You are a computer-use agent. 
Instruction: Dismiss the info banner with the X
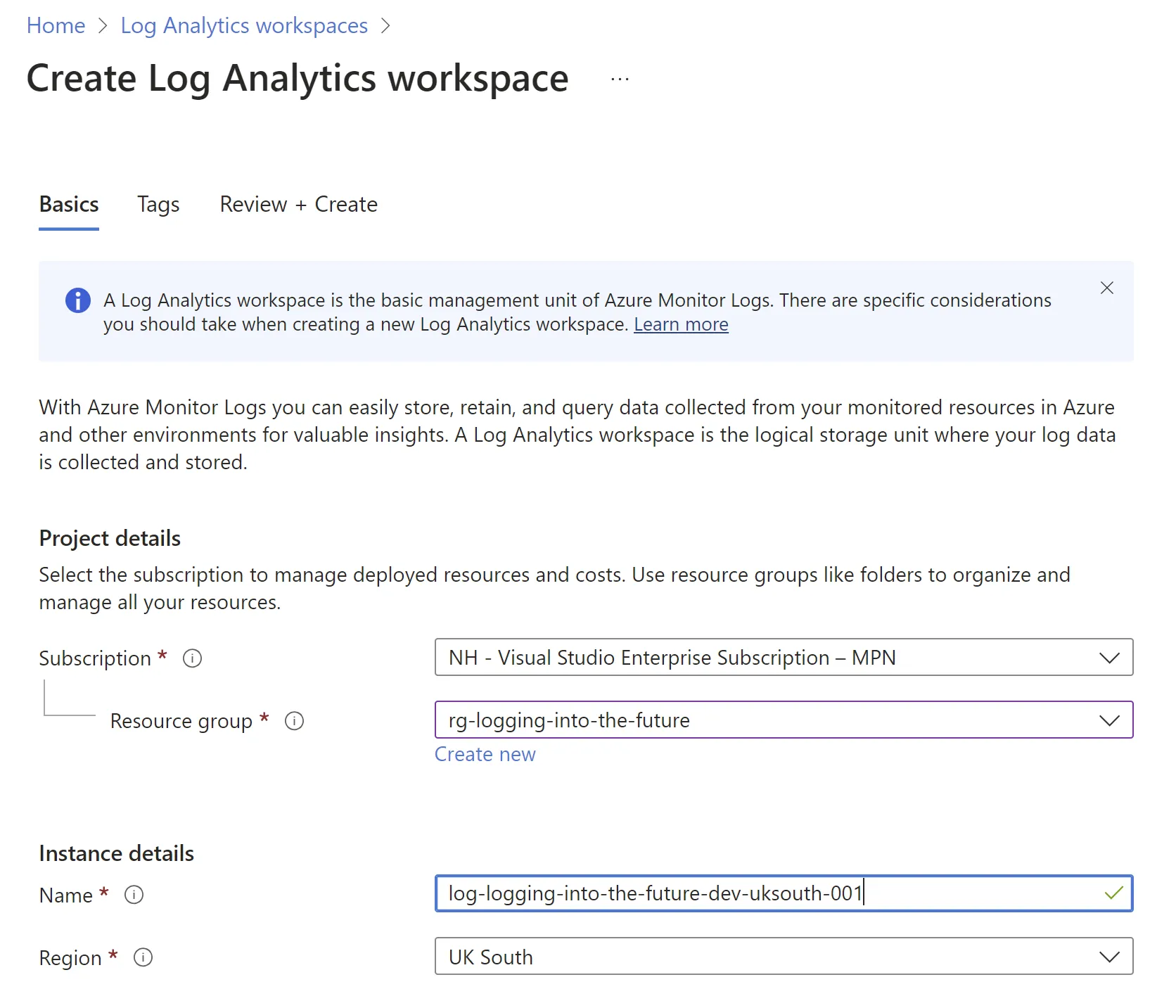(1106, 288)
